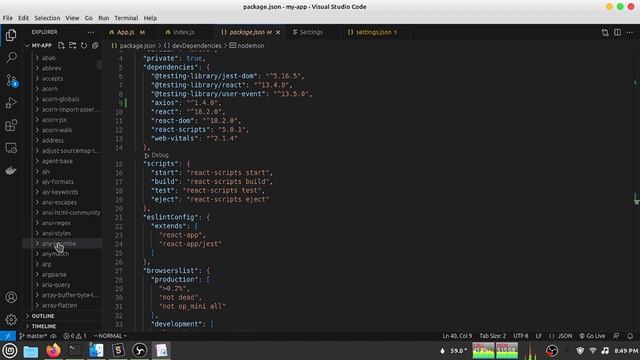Select the aria-query folder
The image size is (640, 360).
pyautogui.click(x=62, y=284)
